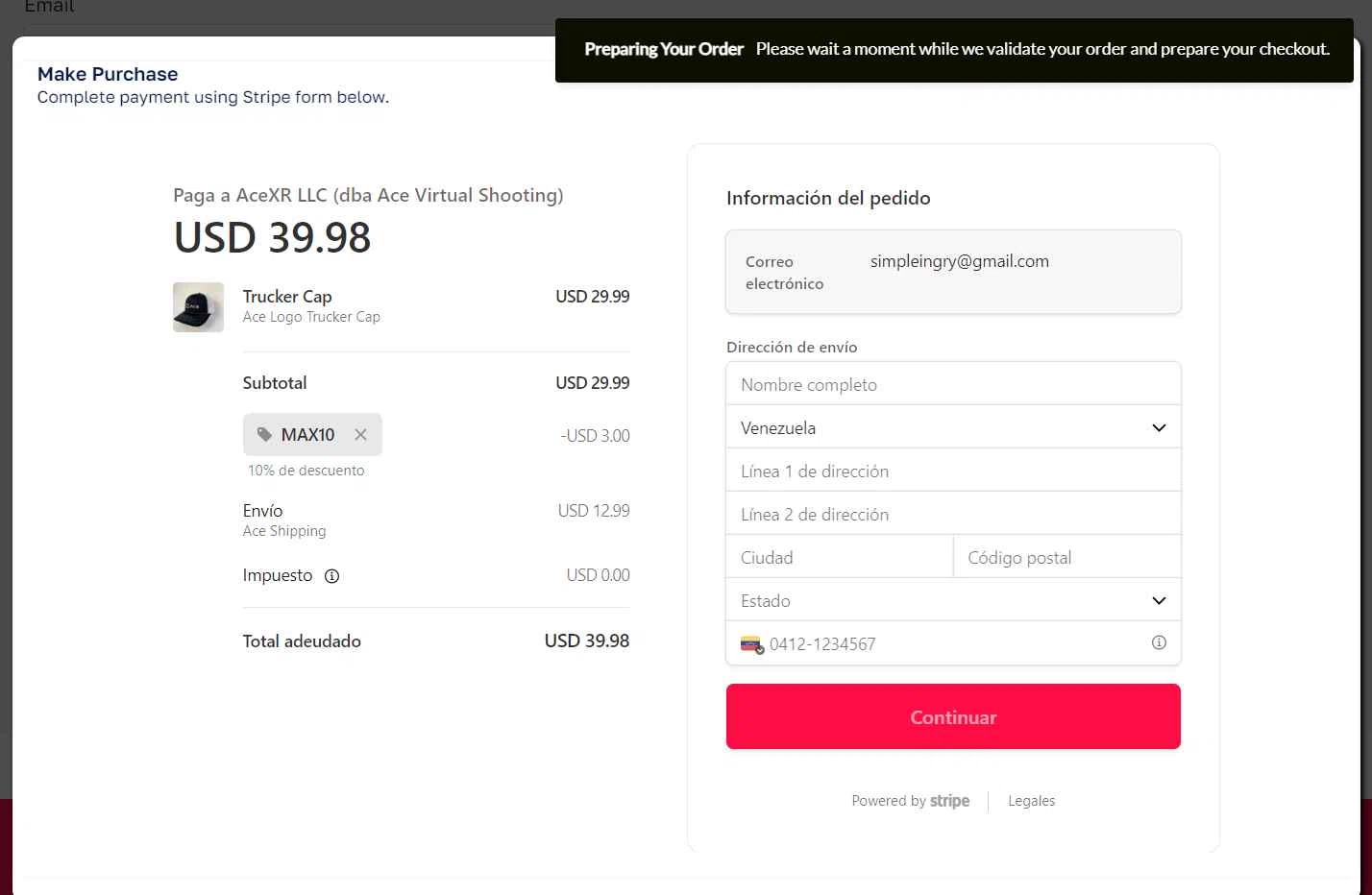Focus the Nombre completo field
Image resolution: width=1372 pixels, height=895 pixels.
tap(953, 384)
